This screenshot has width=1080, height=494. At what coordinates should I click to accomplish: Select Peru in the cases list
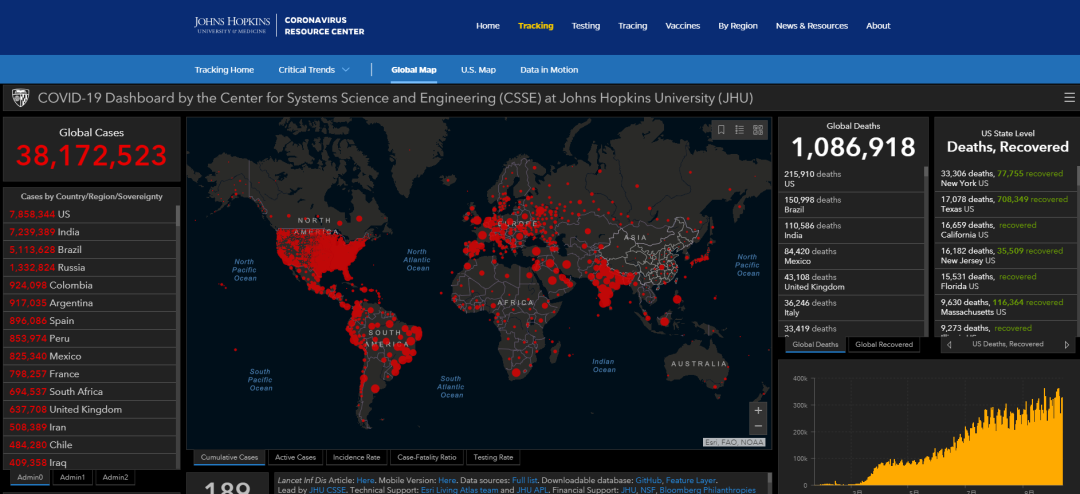pos(90,338)
